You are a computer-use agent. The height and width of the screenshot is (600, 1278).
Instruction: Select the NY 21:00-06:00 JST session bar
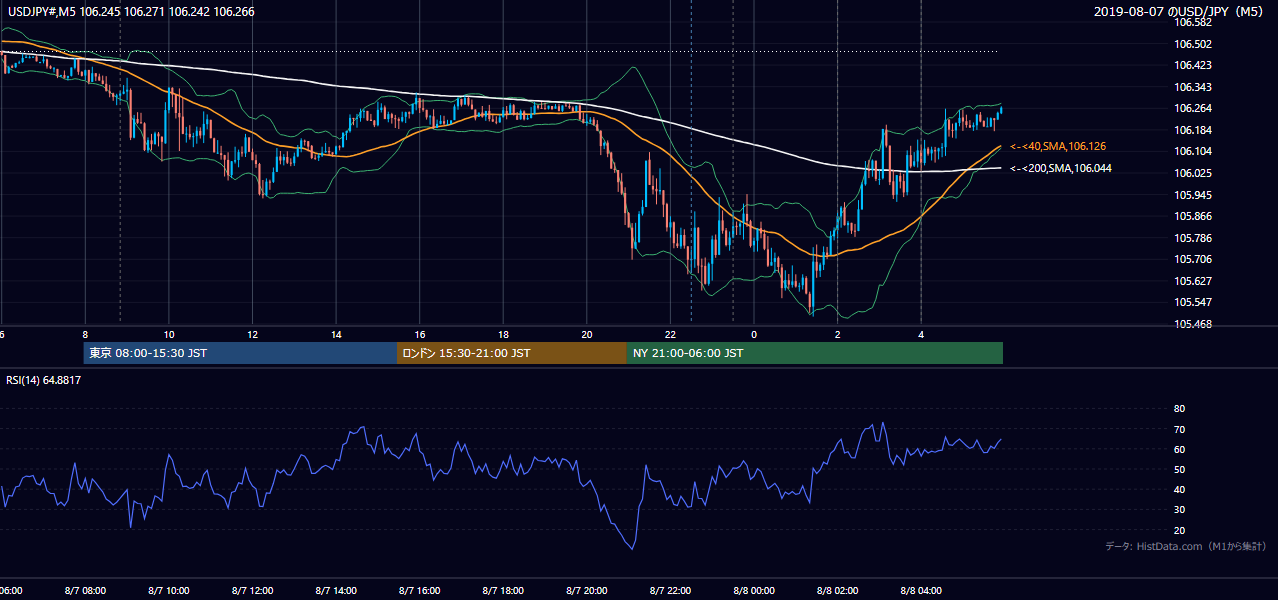[815, 353]
